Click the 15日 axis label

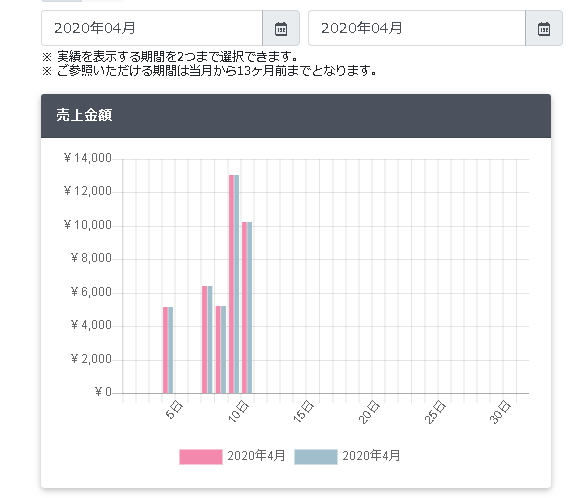coord(304,411)
